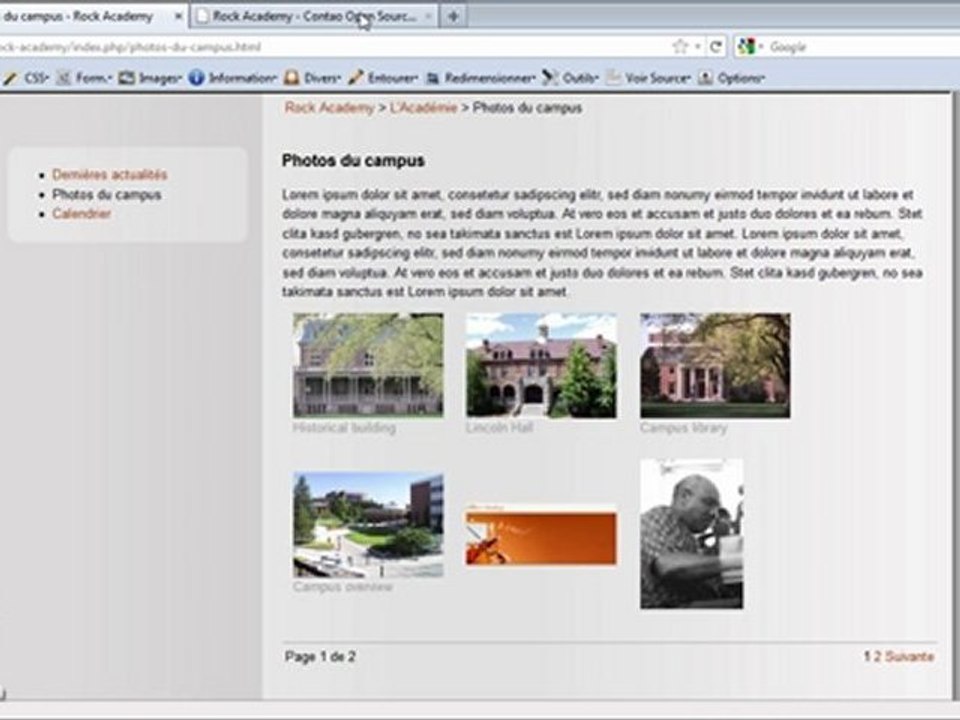The width and height of the screenshot is (960, 720).
Task: Open Lincoln Hall thumbnail photo
Action: [541, 366]
